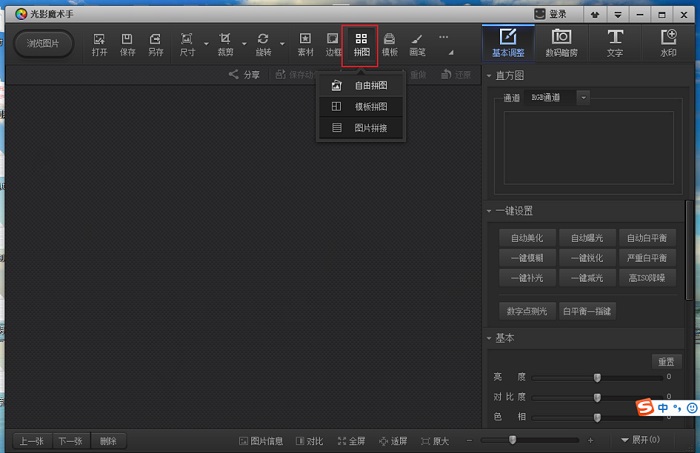Click the Sogou input method S icon
This screenshot has width=700, height=453.
point(645,407)
